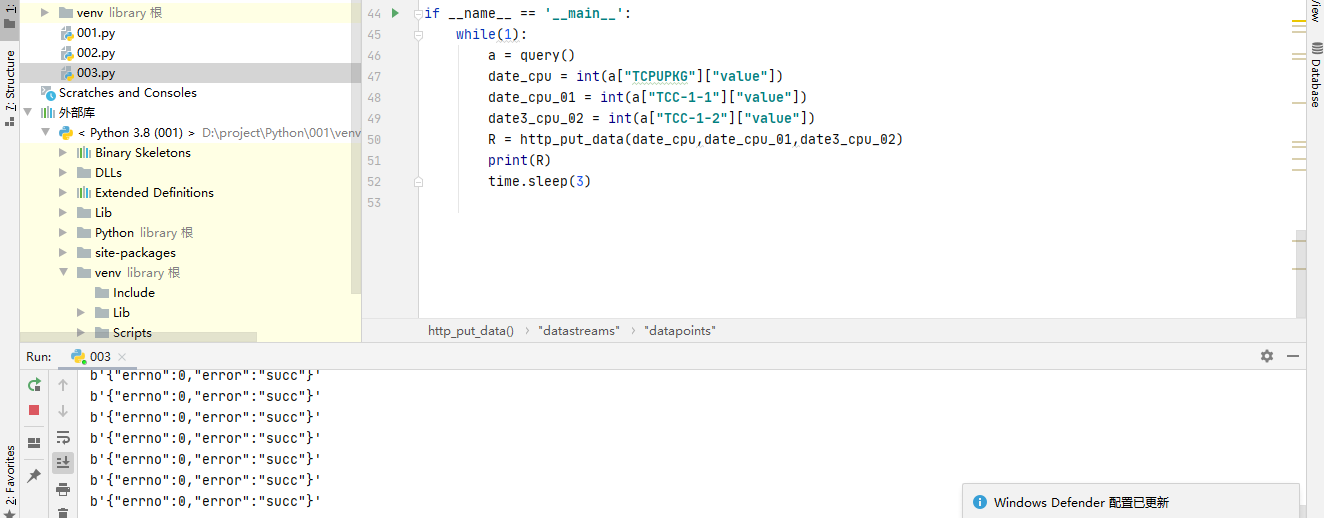Image resolution: width=1324 pixels, height=518 pixels.
Task: Click project tree horizontal scrollbar
Action: point(138,337)
